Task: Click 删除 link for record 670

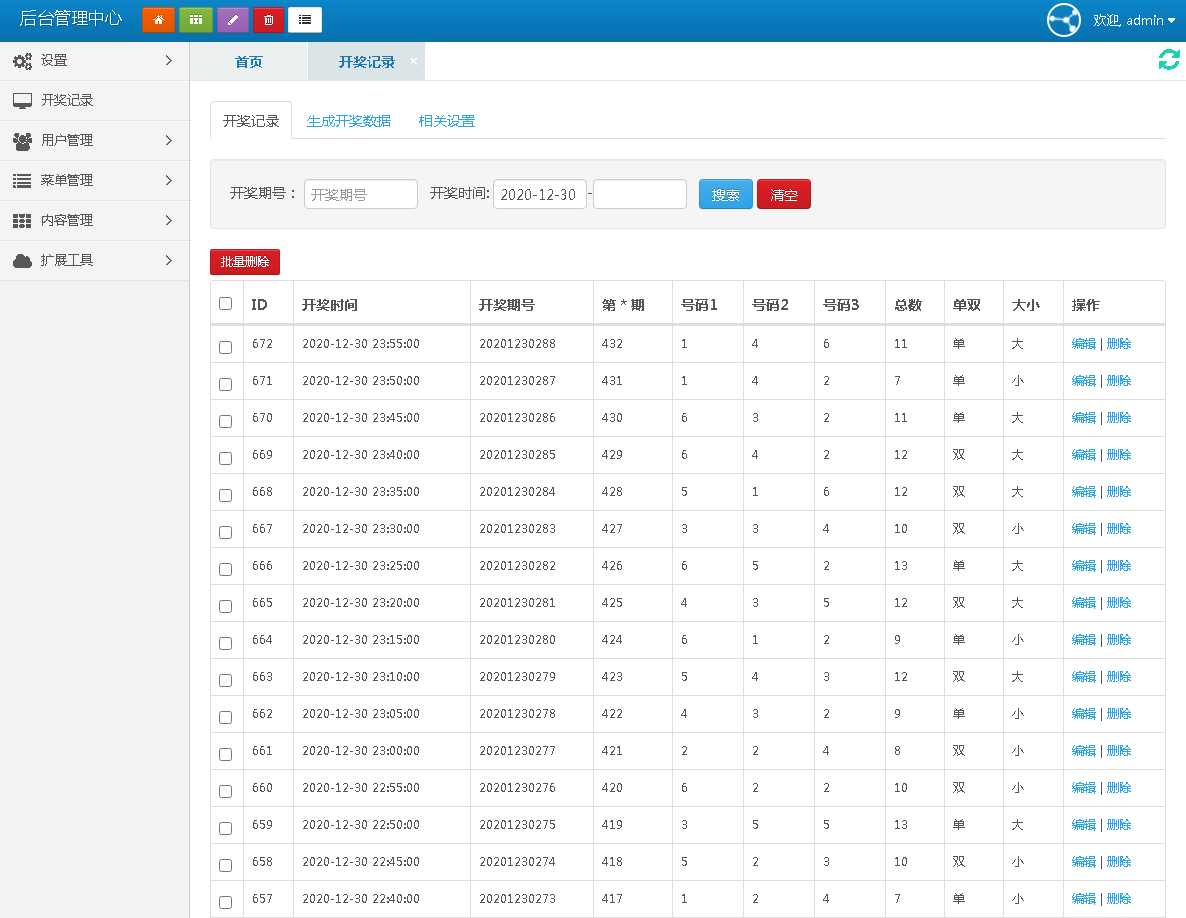Action: pyautogui.click(x=1119, y=418)
